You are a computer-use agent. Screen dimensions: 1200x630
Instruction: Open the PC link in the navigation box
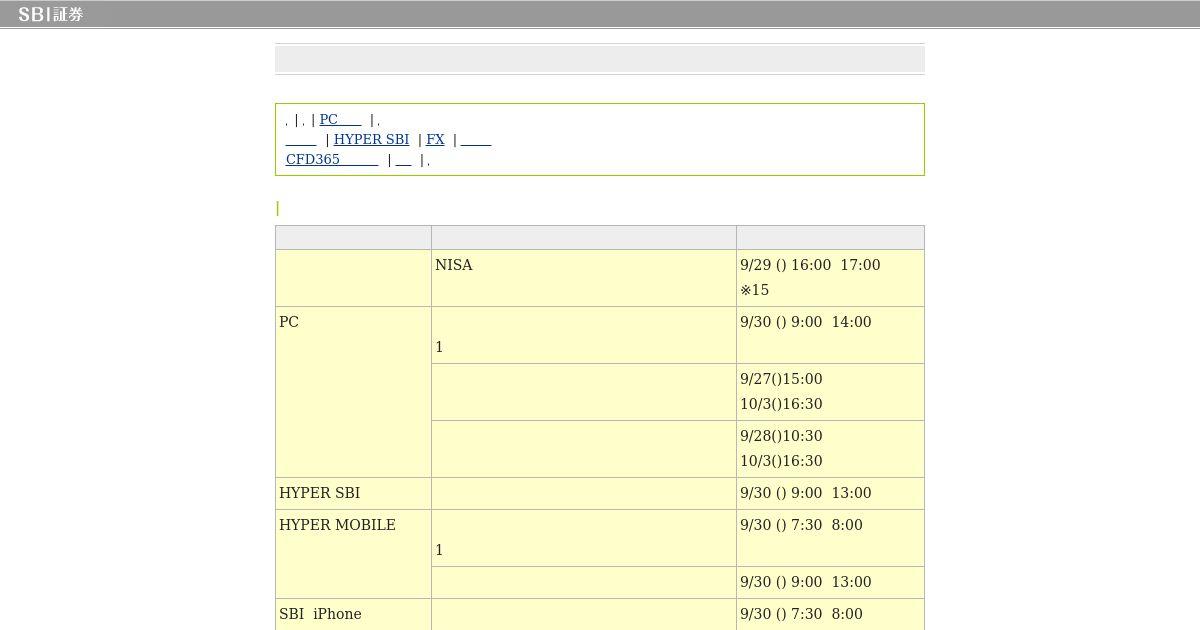click(340, 120)
